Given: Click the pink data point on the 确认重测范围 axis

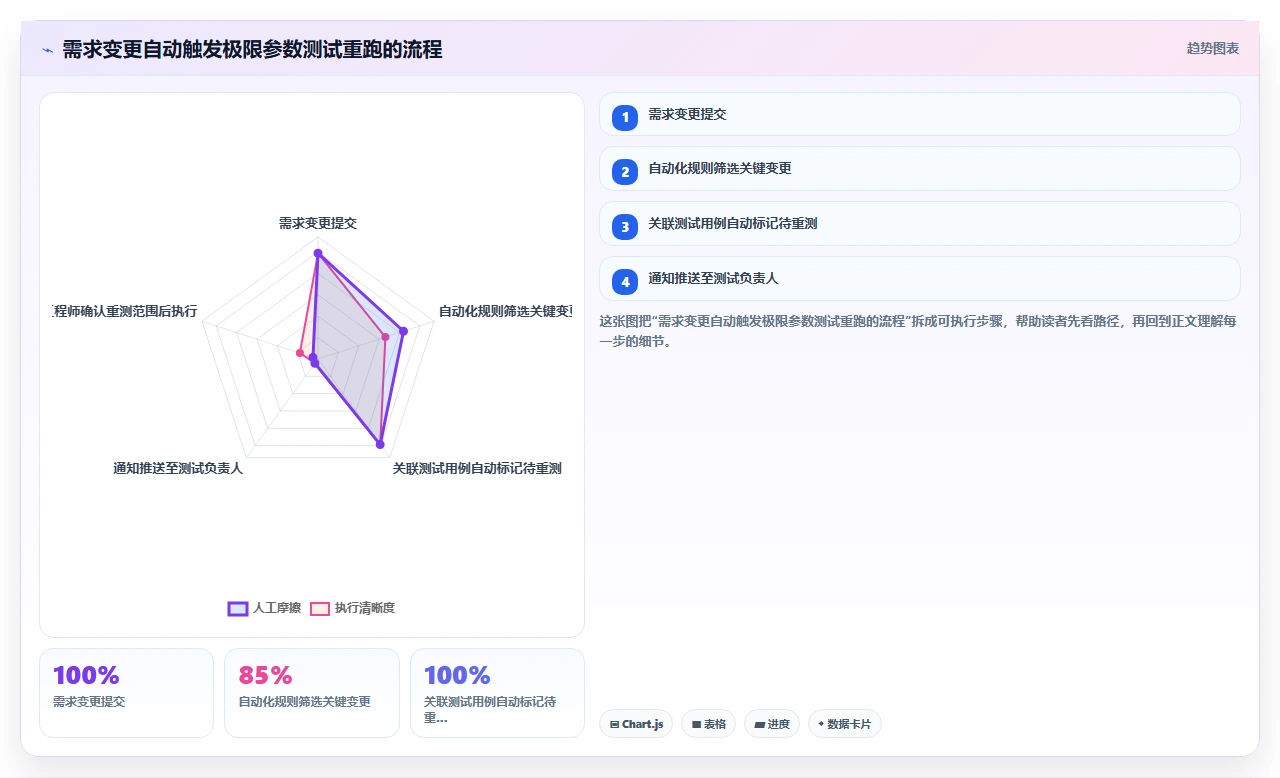Looking at the screenshot, I should 299,352.
